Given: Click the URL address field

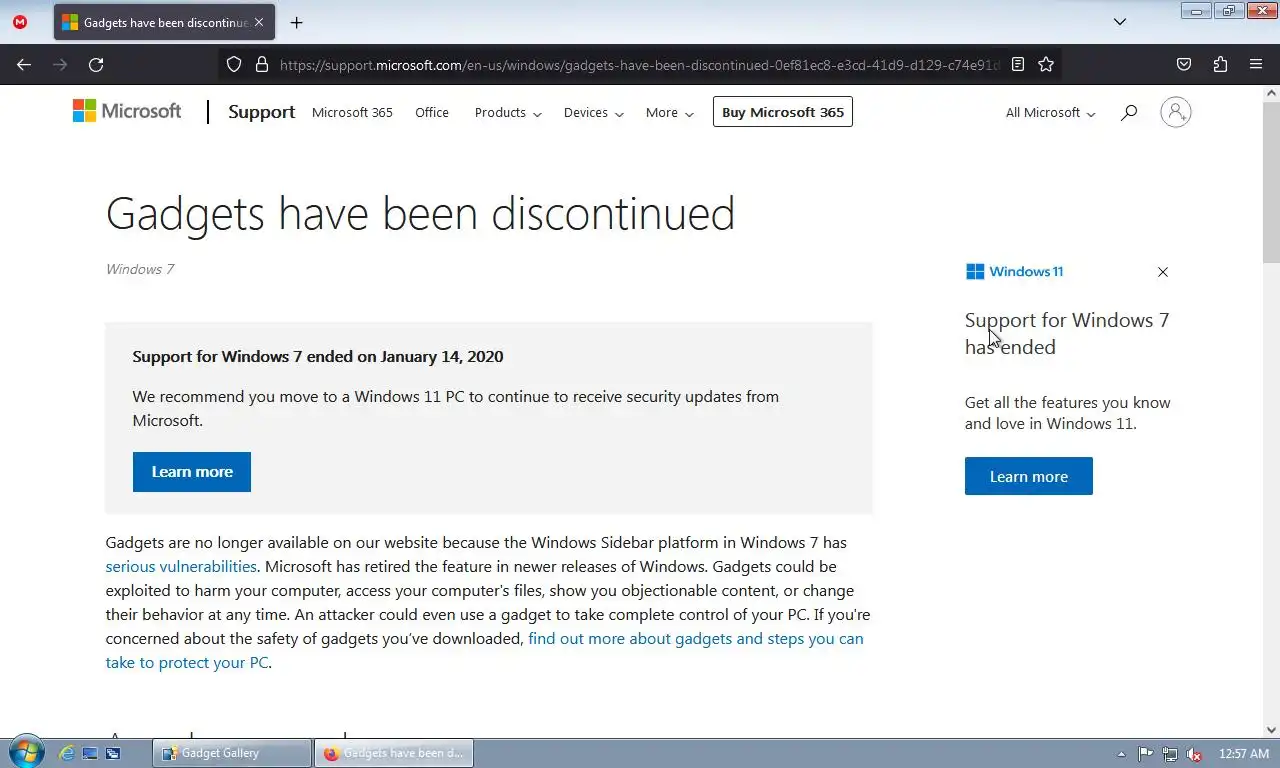Looking at the screenshot, I should 640,64.
